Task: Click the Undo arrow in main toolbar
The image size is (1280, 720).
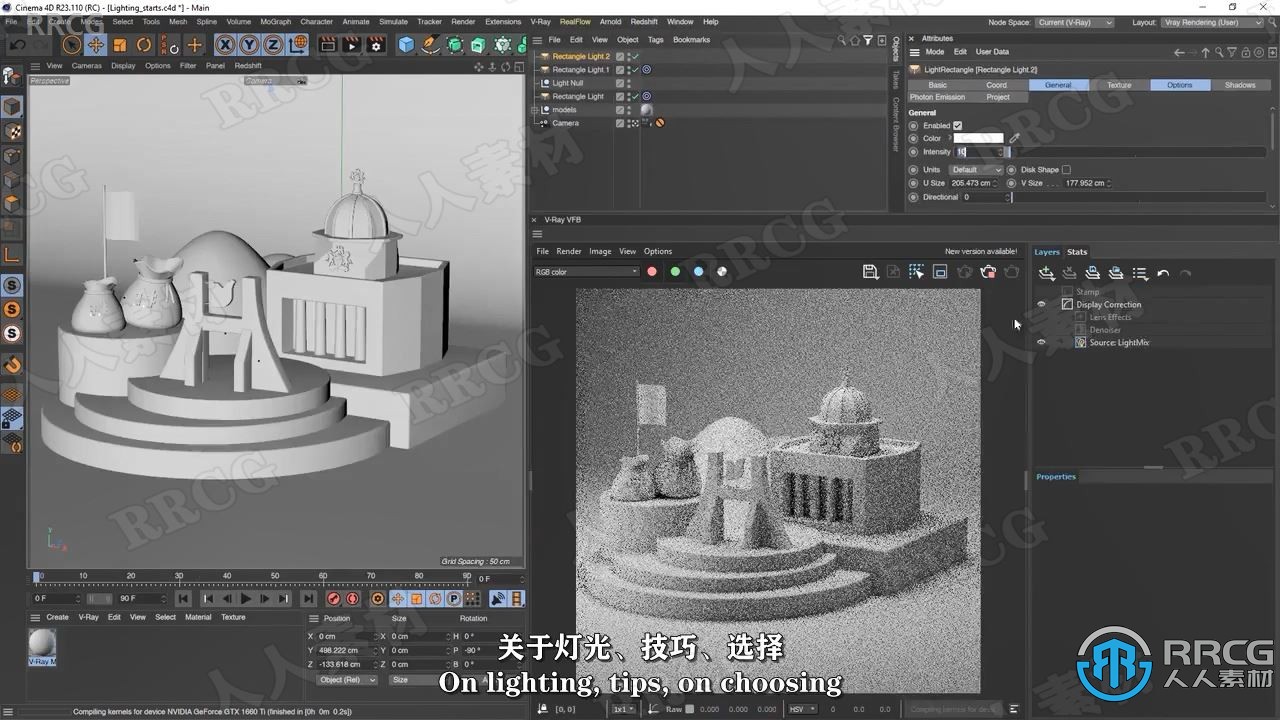Action: 18,44
